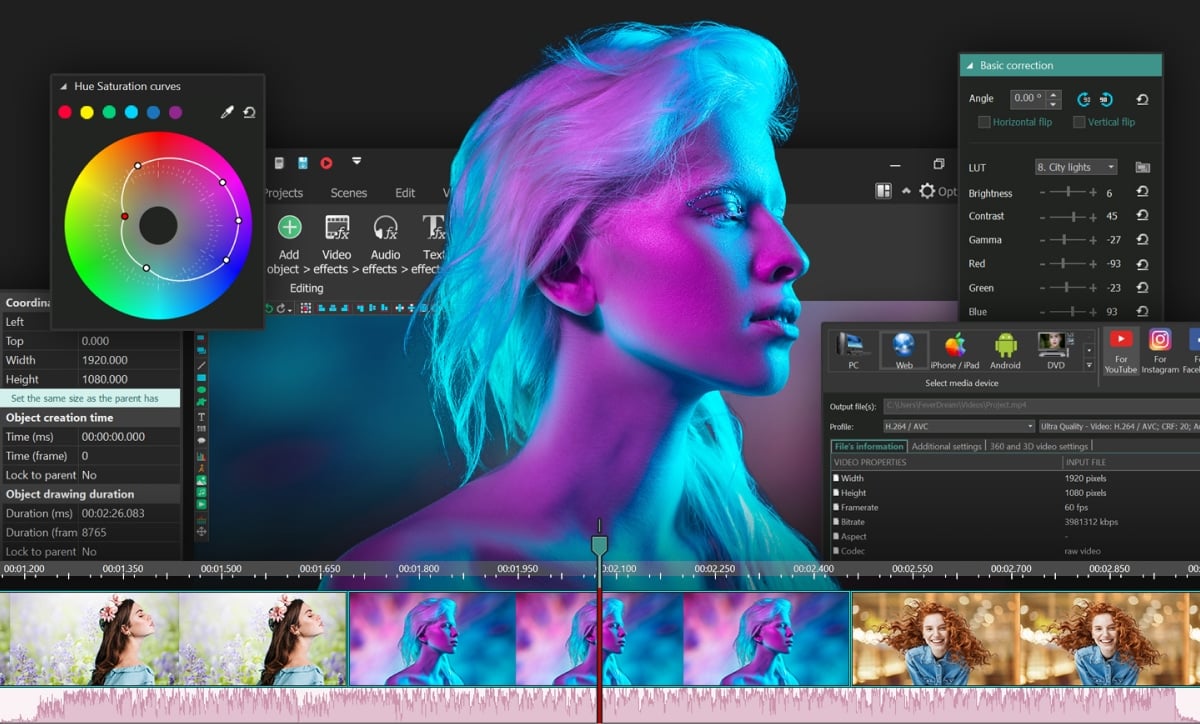This screenshot has height=724, width=1200.
Task: Switch to Additional settings tab
Action: (947, 446)
